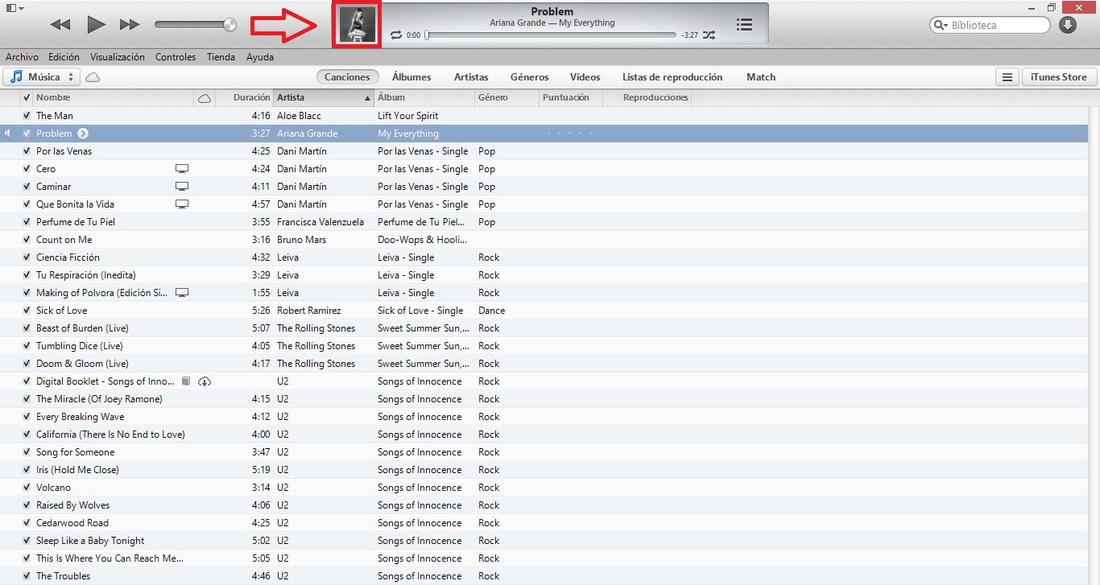
Task: Open the window menu icon at top-left
Action: point(15,8)
